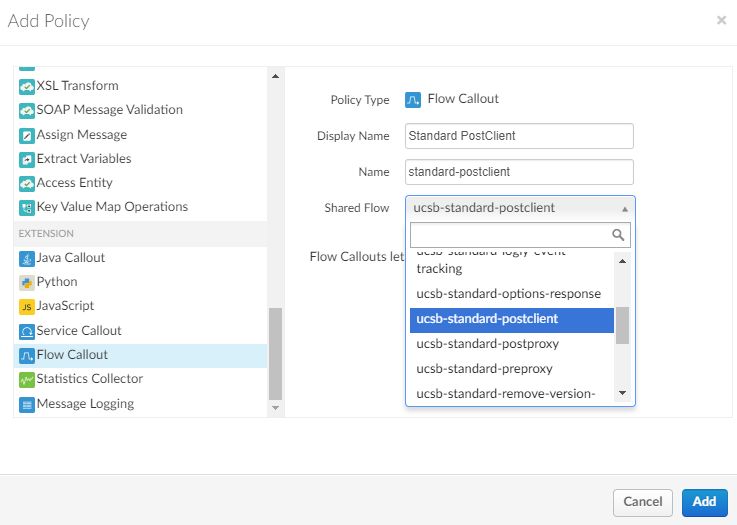Click the Extract Variables icon
The width and height of the screenshot is (737, 525).
(27, 159)
